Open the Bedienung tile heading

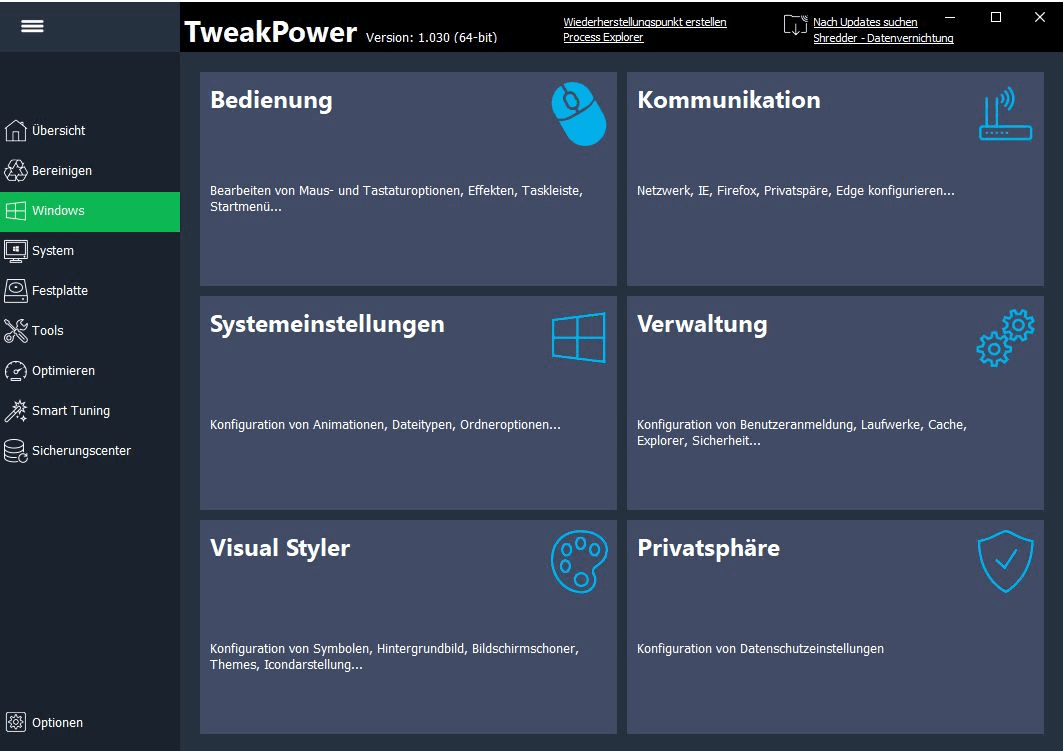[271, 100]
